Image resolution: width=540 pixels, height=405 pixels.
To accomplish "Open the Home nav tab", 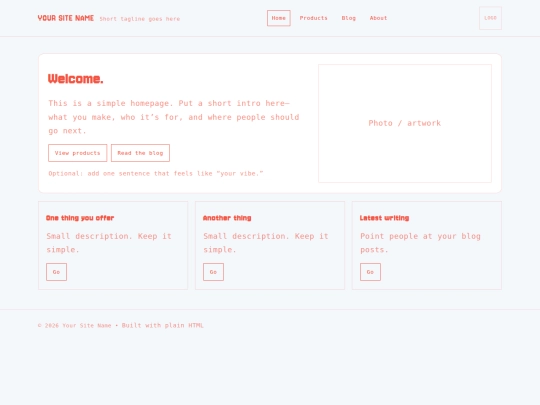I will pos(279,18).
